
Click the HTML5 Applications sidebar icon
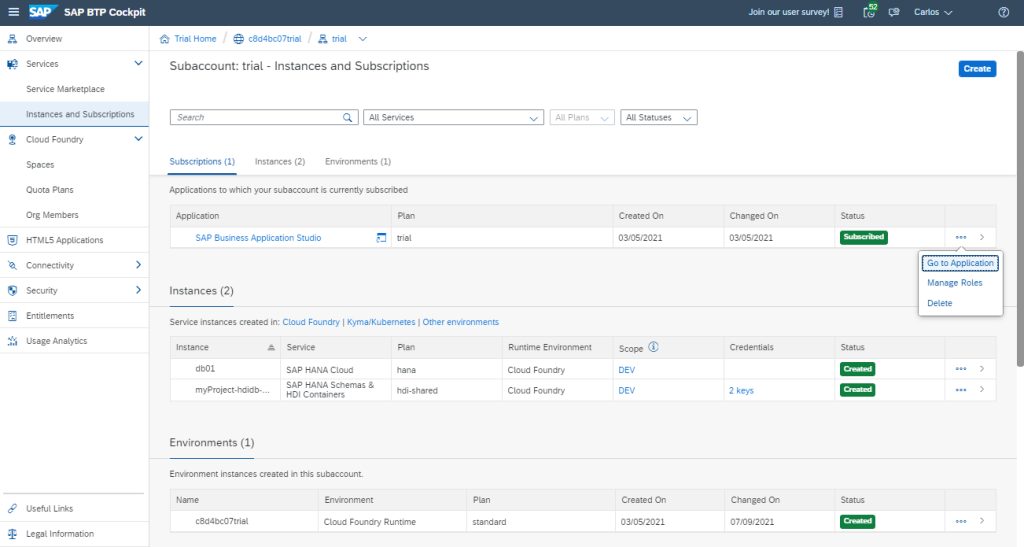coord(12,240)
